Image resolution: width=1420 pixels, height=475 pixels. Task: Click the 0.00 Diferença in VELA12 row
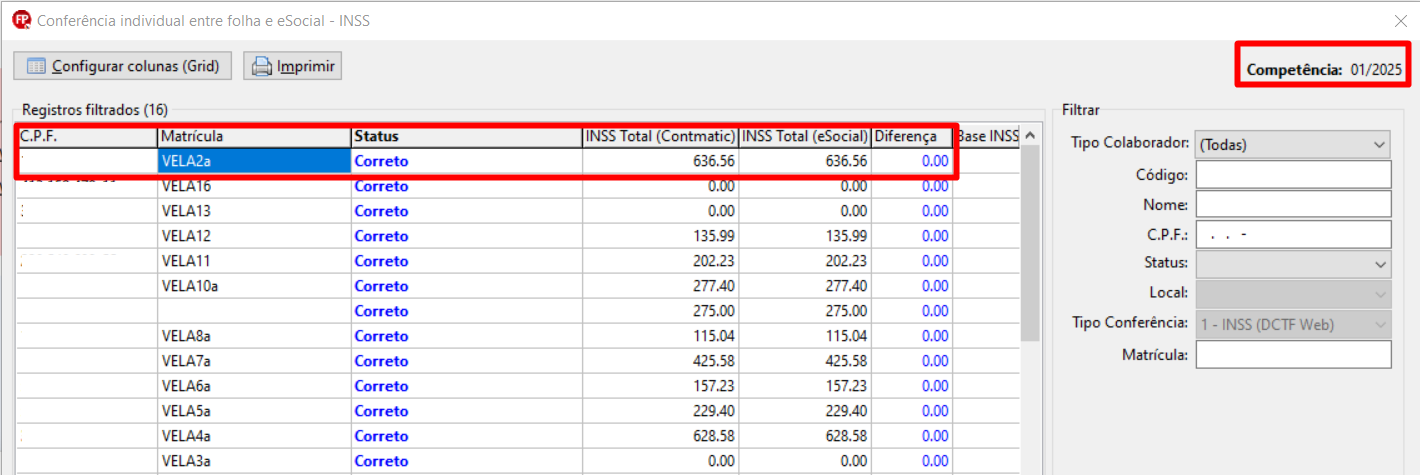click(935, 236)
